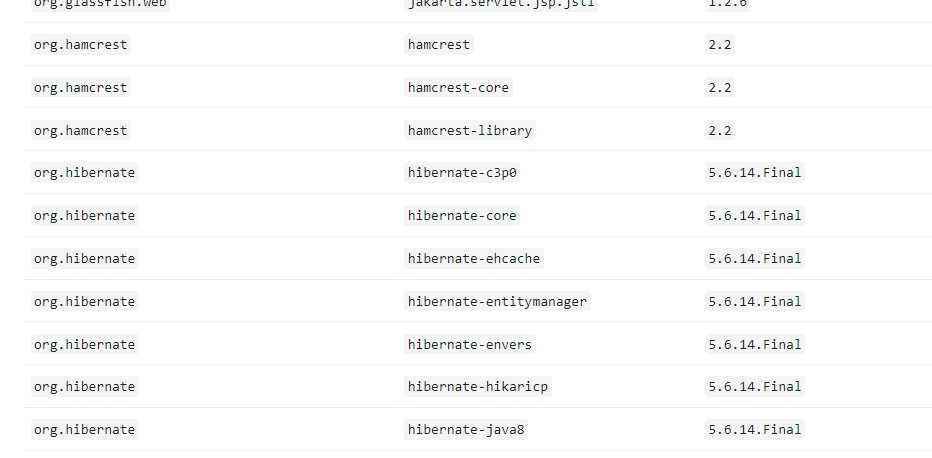This screenshot has height=458, width=932.
Task: Select version 2.2 in the hamcrest-library row
Action: coord(720,130)
